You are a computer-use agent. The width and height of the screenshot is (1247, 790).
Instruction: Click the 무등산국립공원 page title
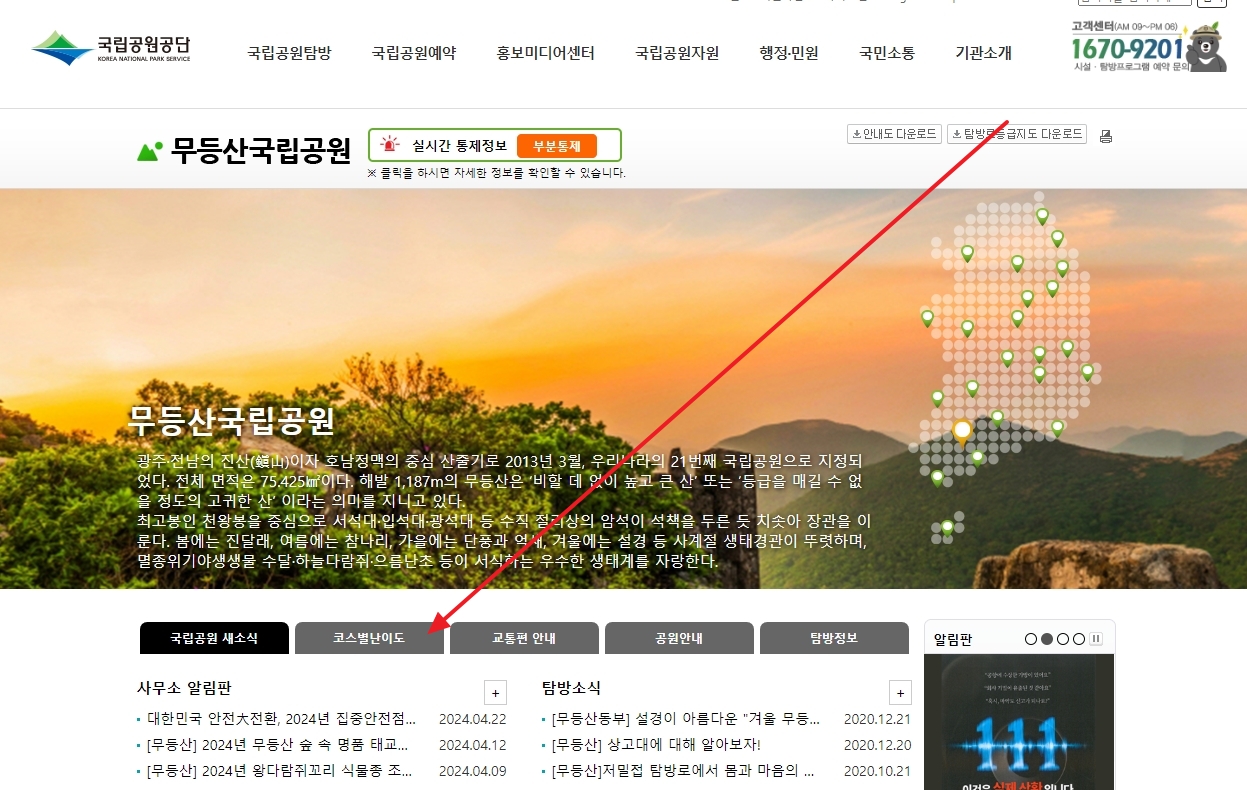point(261,150)
